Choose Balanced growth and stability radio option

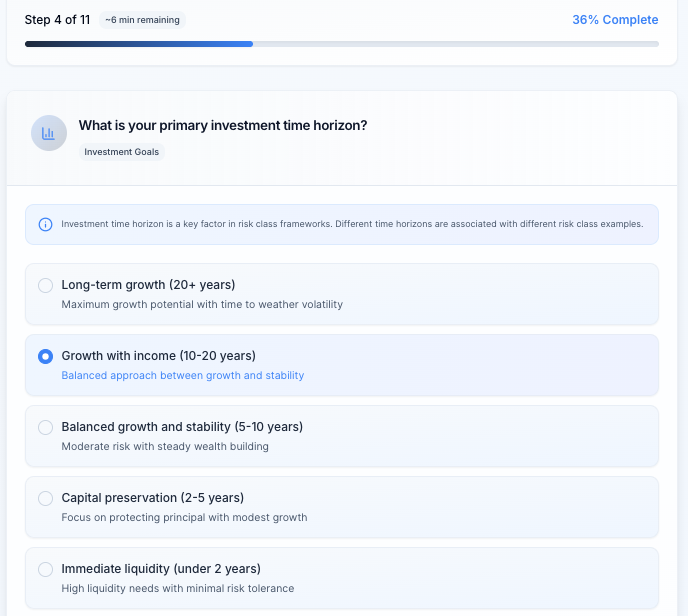(x=45, y=427)
